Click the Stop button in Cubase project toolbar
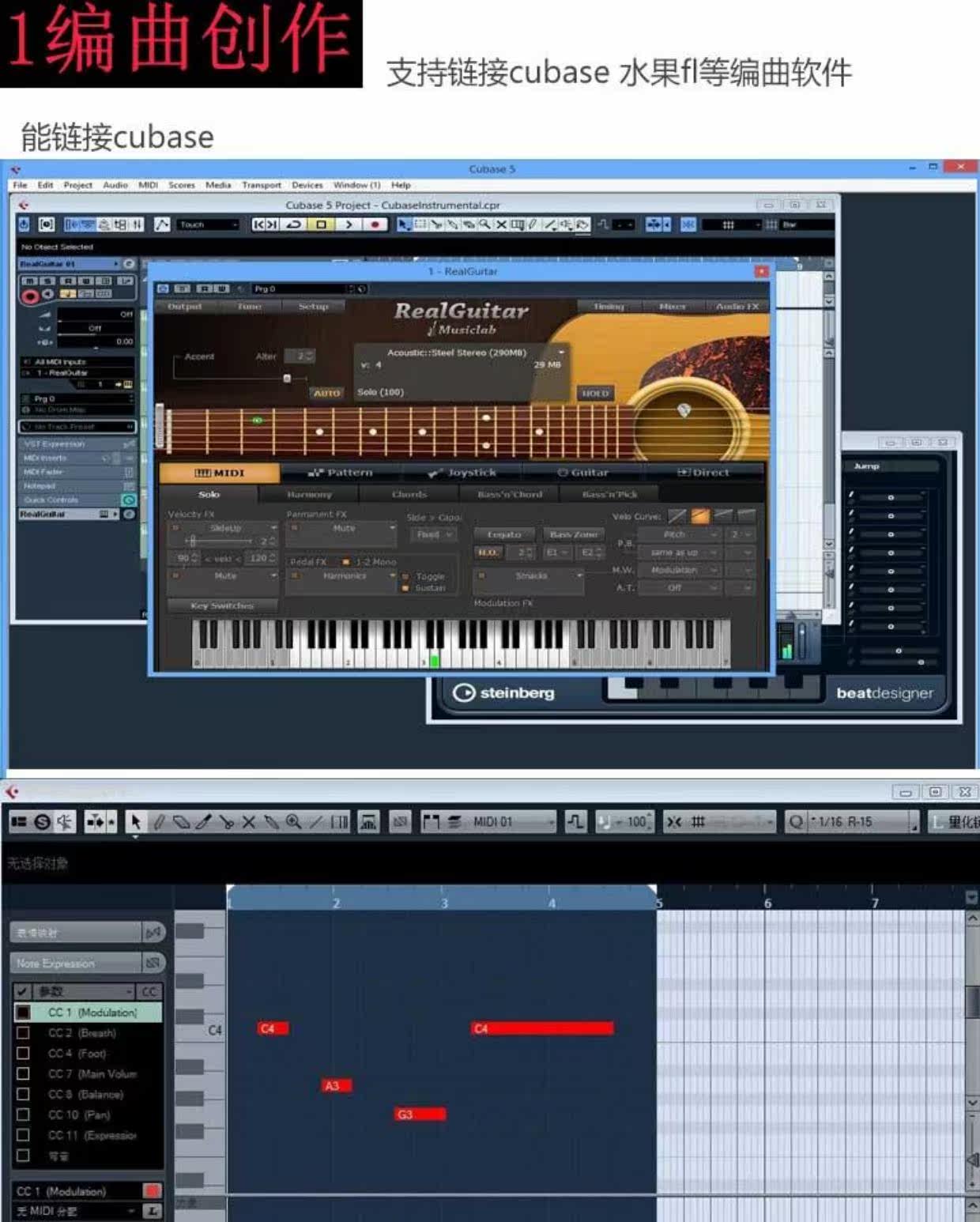 (x=321, y=224)
